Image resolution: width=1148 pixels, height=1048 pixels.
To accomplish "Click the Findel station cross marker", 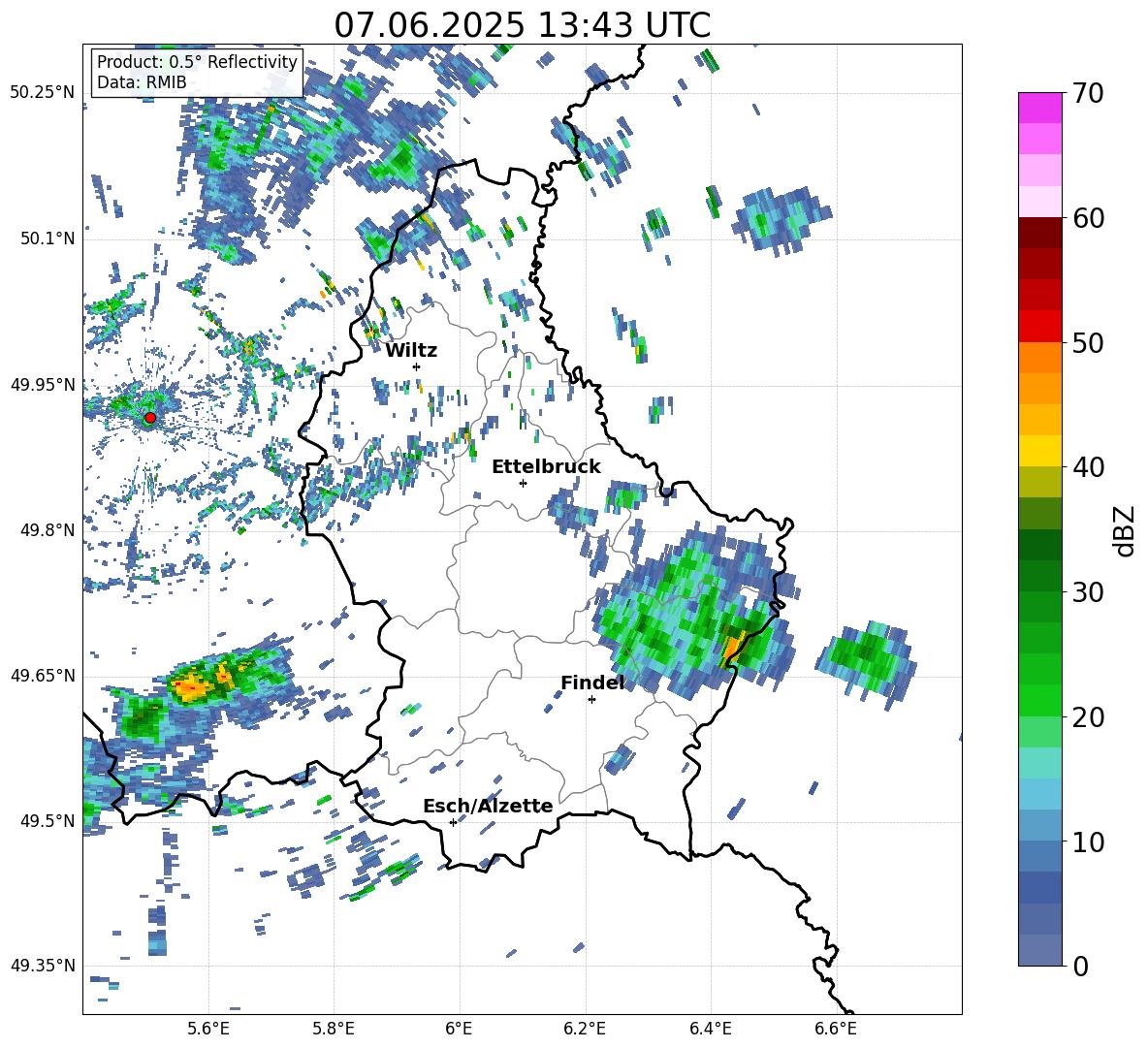I will click(x=591, y=700).
